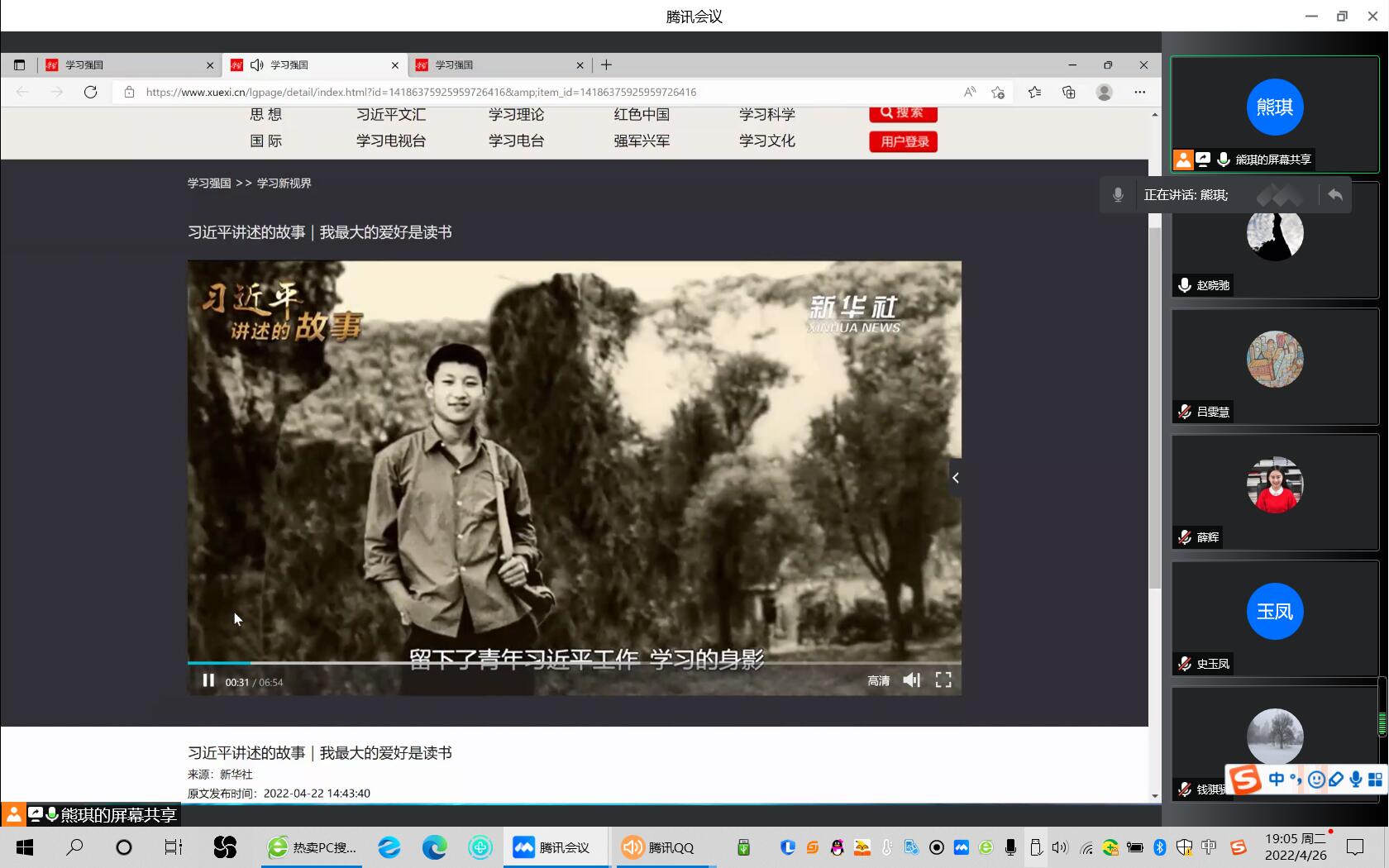This screenshot has height=868, width=1389.
Task: Pause the video playback
Action: click(208, 680)
